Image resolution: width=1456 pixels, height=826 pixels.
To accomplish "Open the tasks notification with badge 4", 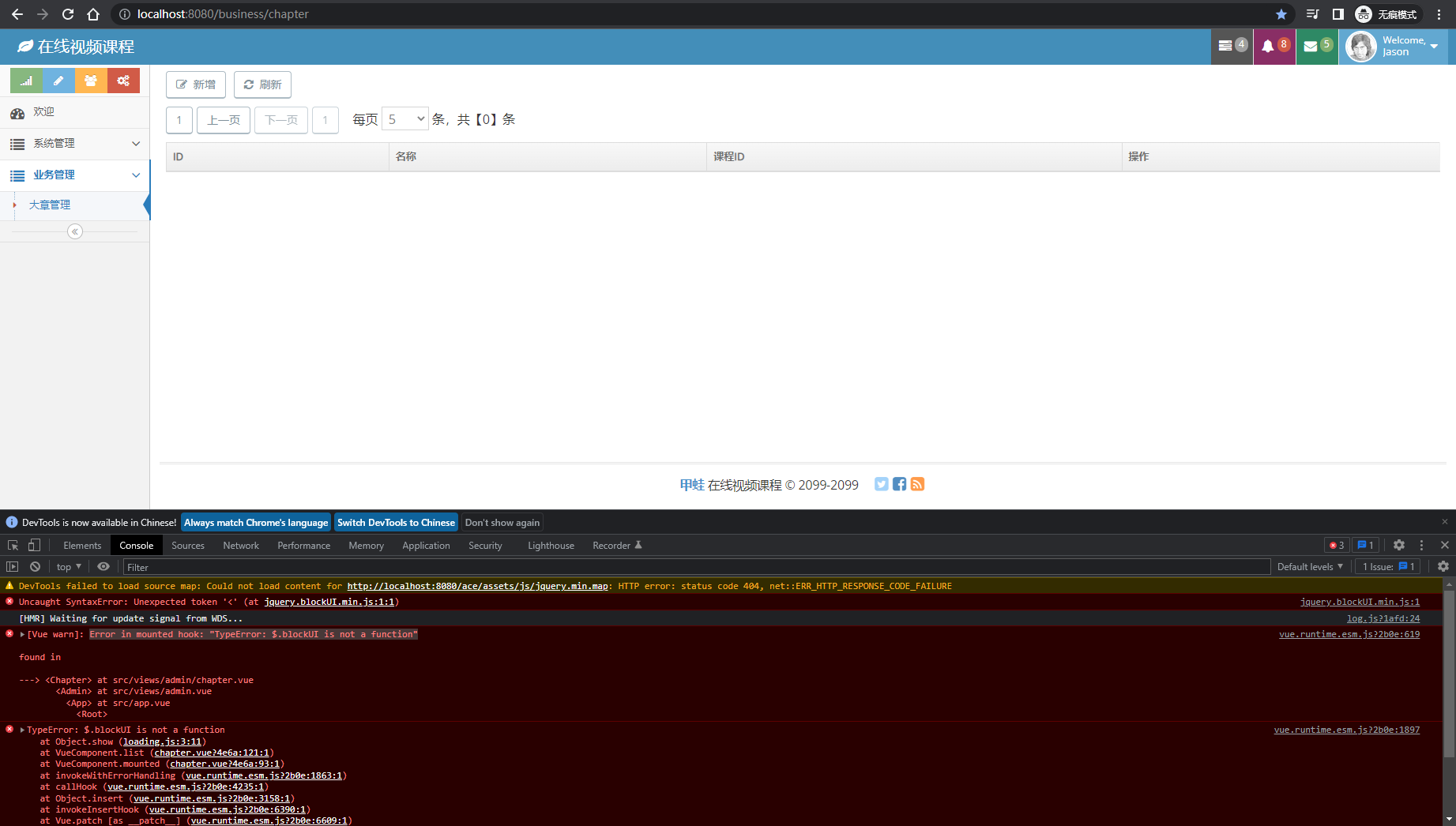I will pos(1232,47).
